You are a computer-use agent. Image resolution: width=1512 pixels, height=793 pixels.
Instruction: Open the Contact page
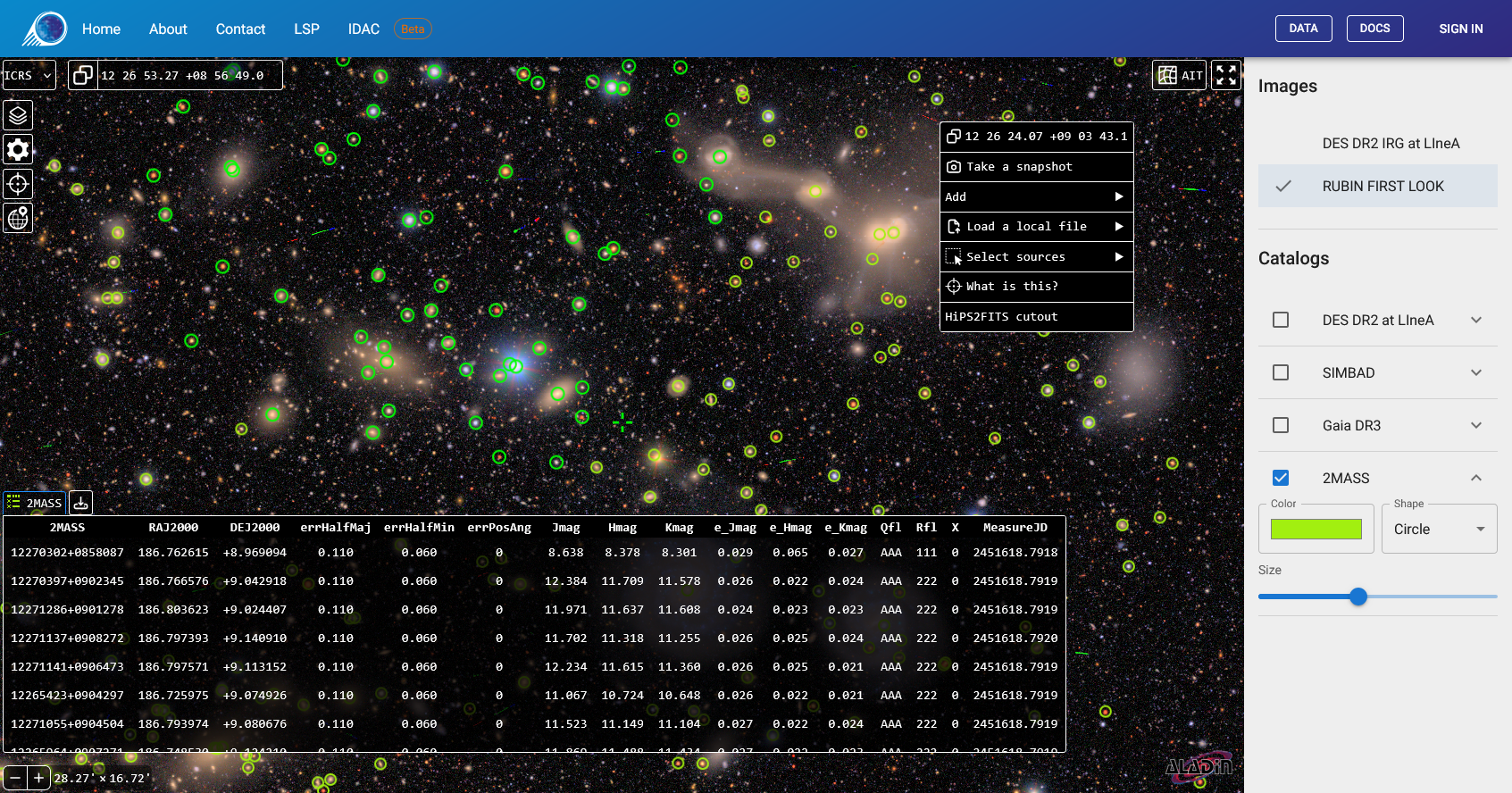(240, 29)
